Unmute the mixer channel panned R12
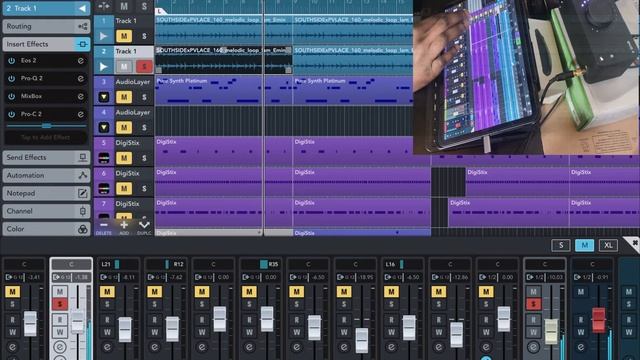 coord(154,291)
